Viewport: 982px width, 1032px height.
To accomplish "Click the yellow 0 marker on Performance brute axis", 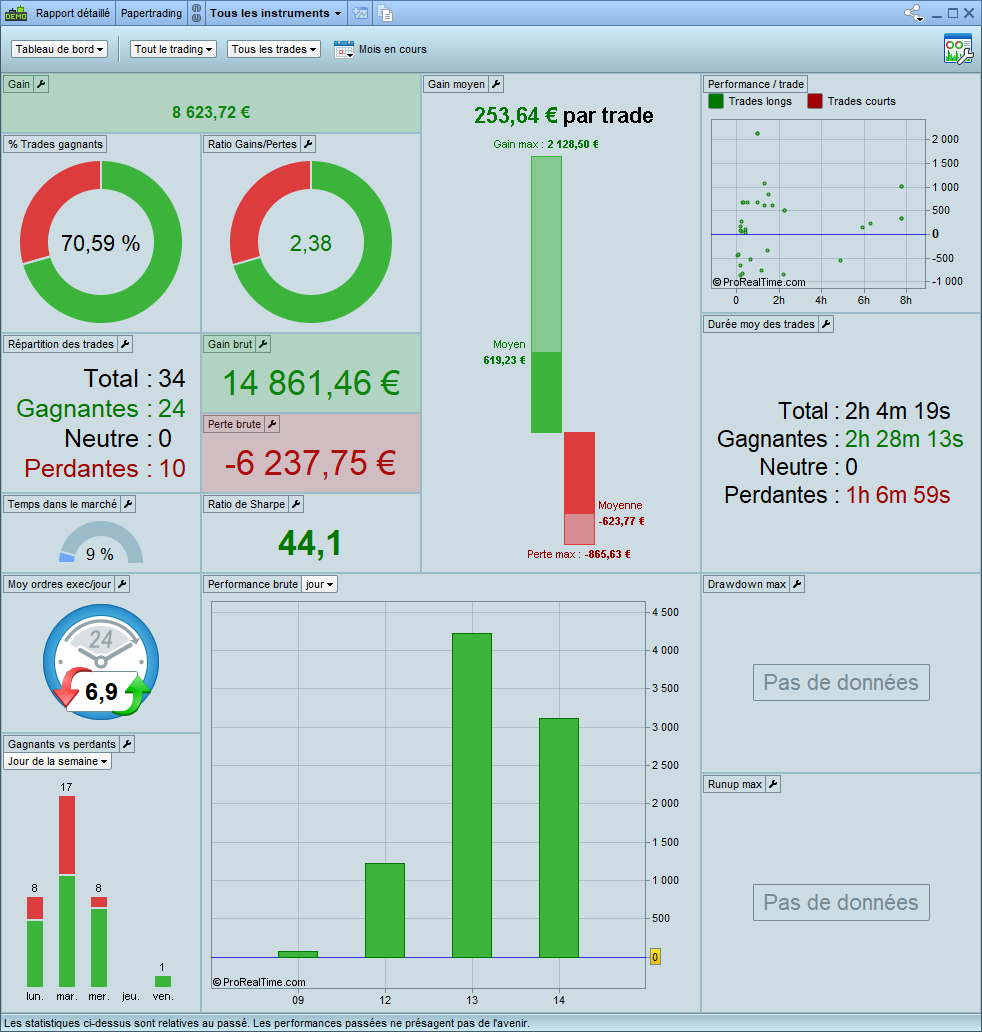I will 655,957.
